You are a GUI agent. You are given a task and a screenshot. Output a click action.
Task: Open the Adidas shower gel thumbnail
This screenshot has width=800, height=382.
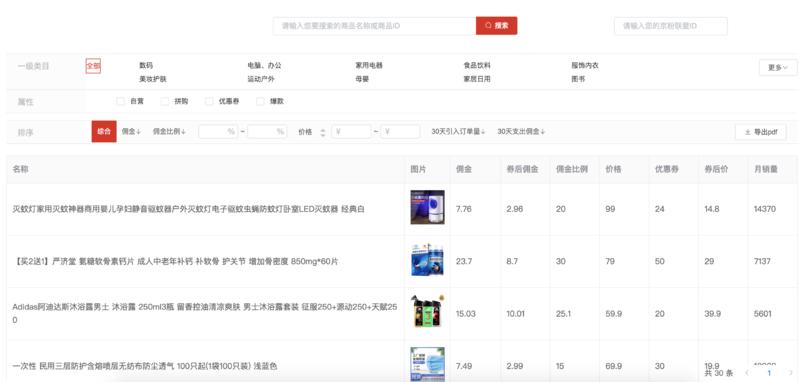[x=428, y=312]
